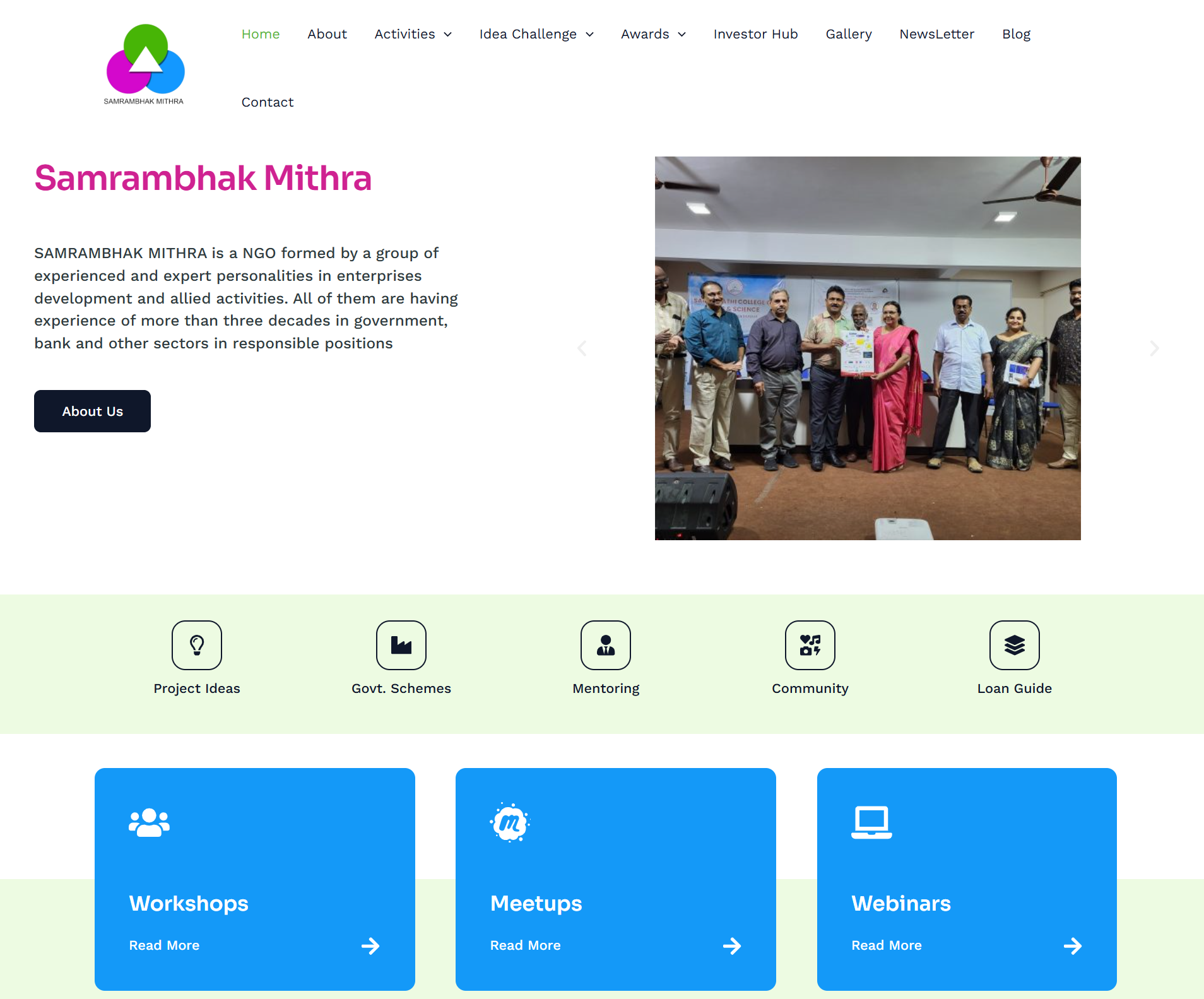The image size is (1204, 999).
Task: Open the Govt. Schemes factory icon
Action: [x=401, y=645]
